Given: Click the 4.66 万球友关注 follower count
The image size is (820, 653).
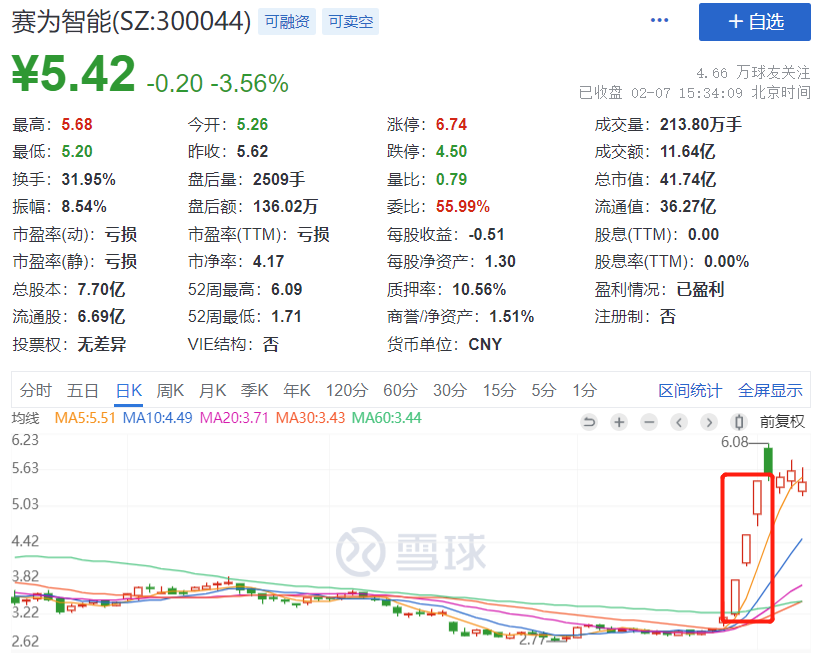Looking at the screenshot, I should (753, 72).
